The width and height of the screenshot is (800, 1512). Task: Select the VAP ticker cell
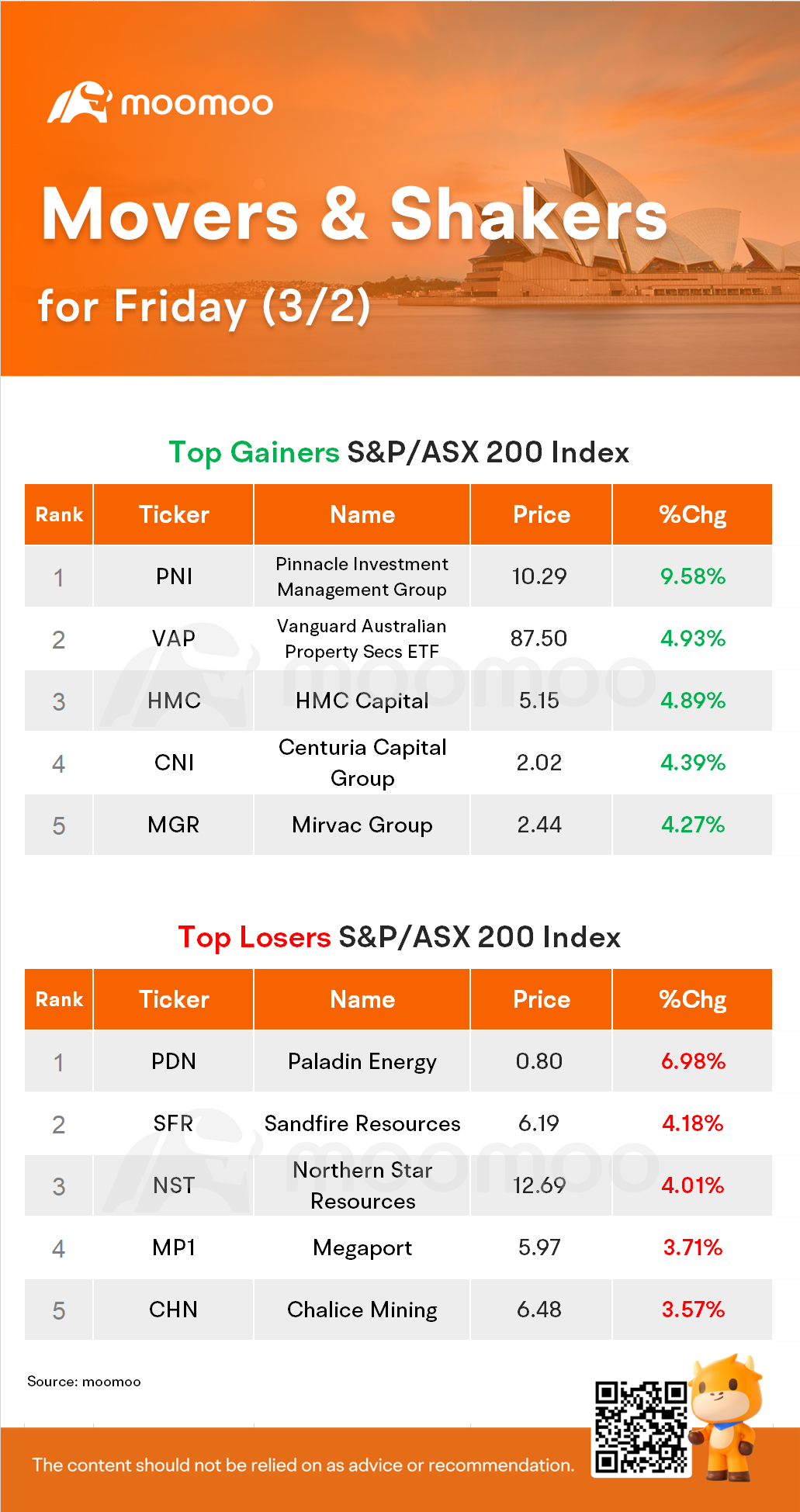coord(174,638)
